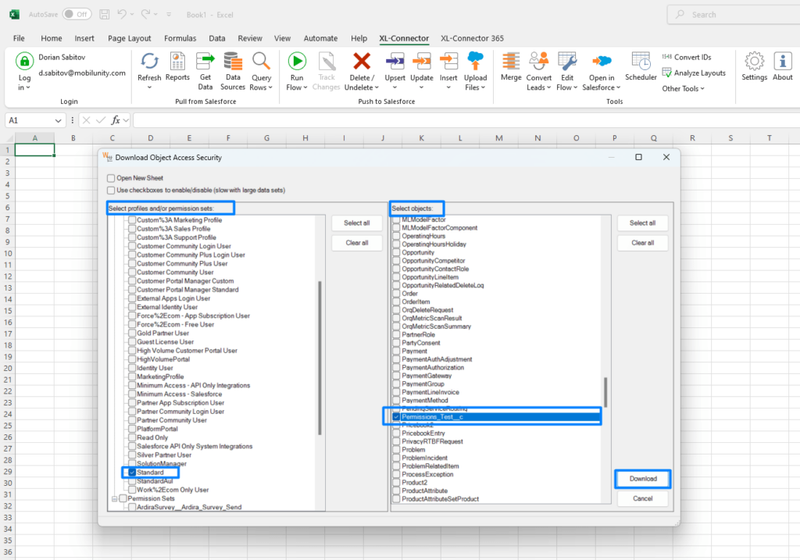Open the Reports tool
800x560 pixels.
[x=178, y=67]
